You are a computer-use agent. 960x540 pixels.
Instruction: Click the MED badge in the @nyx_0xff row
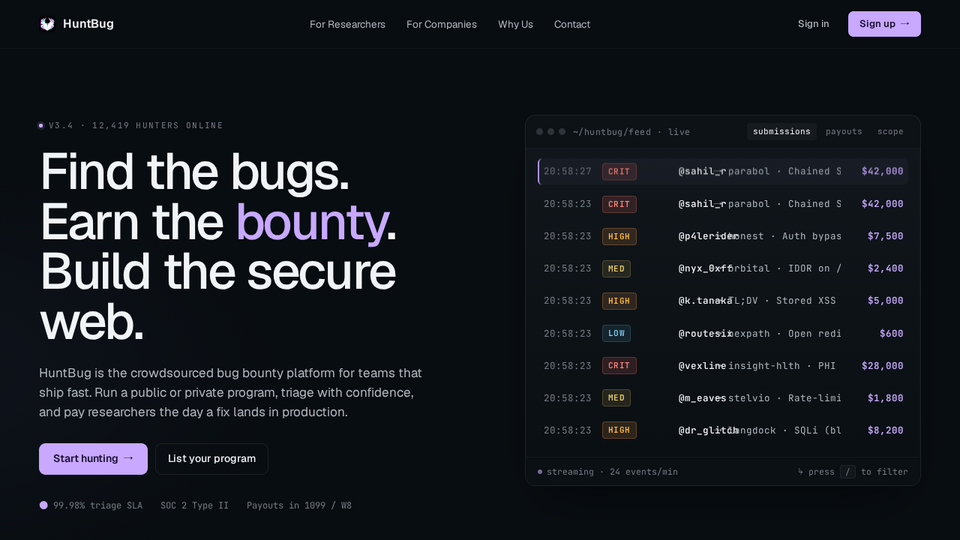tap(616, 269)
